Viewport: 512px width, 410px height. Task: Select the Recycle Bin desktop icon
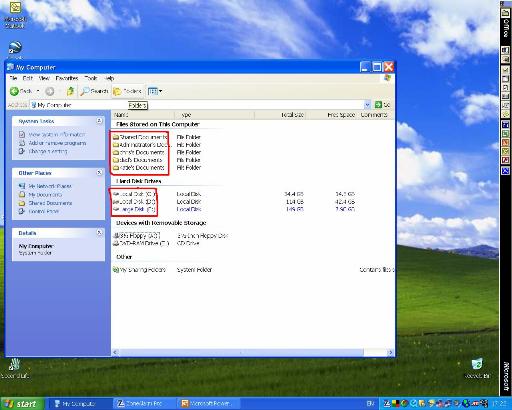pos(478,368)
